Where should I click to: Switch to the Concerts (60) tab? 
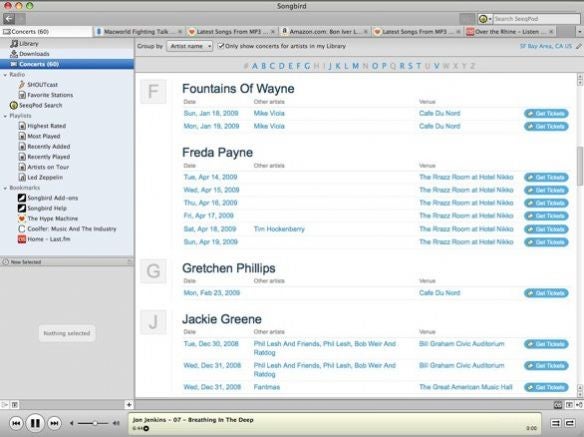(46, 32)
